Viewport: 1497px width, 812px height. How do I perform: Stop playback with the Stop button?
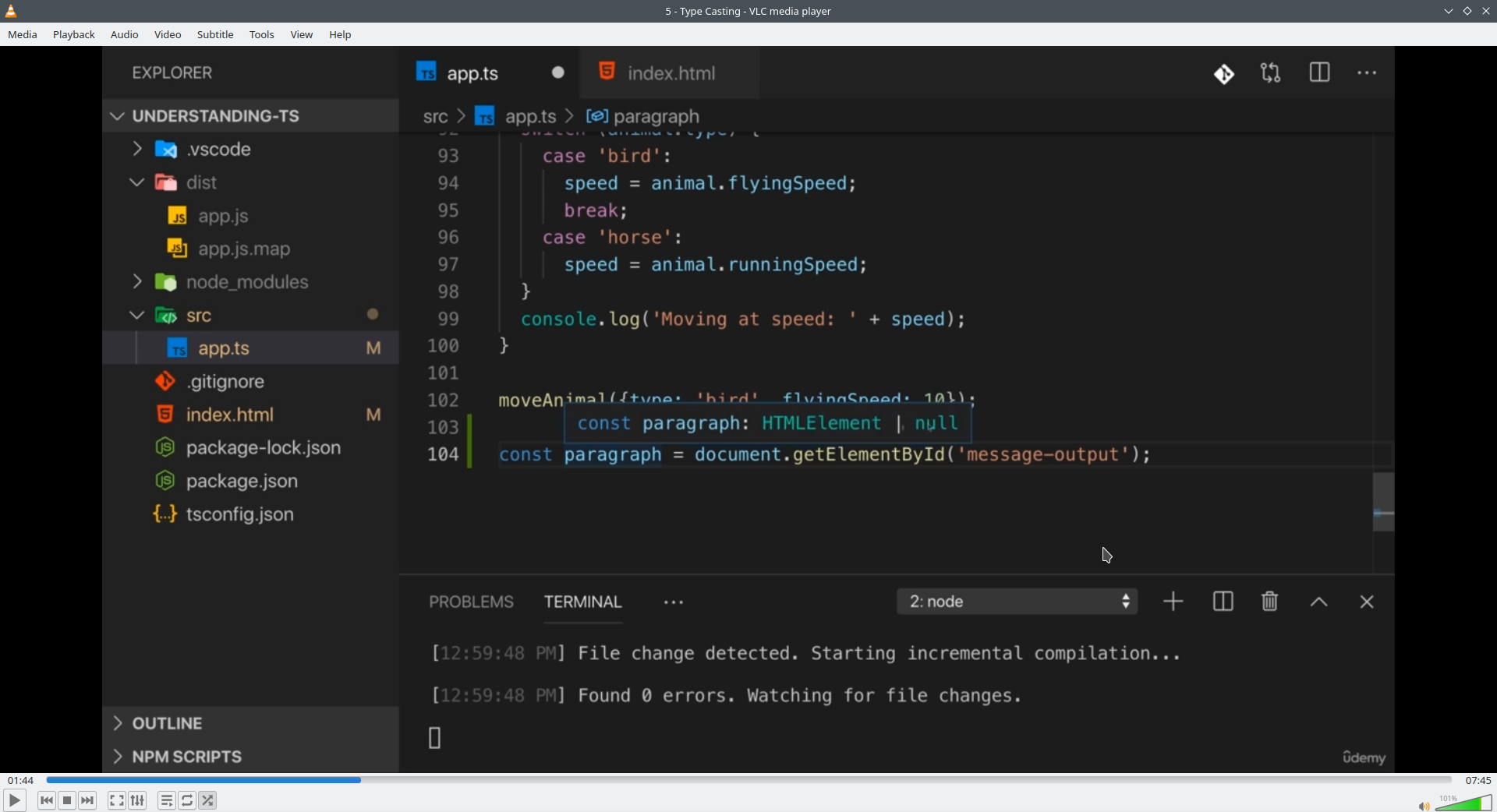pos(68,800)
